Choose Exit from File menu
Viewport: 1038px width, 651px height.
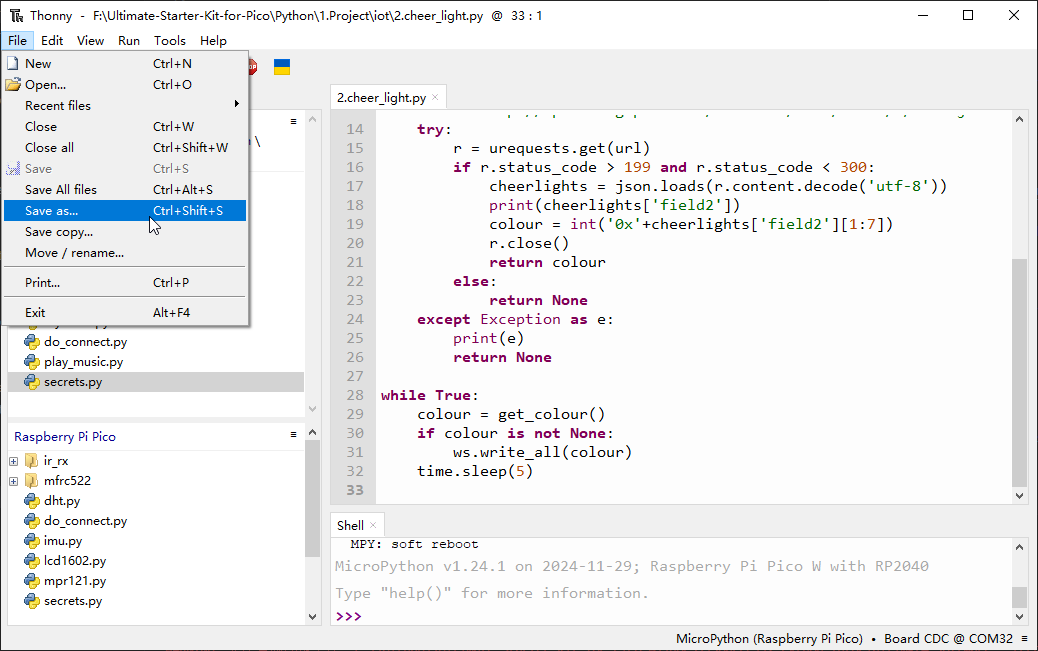(125, 313)
